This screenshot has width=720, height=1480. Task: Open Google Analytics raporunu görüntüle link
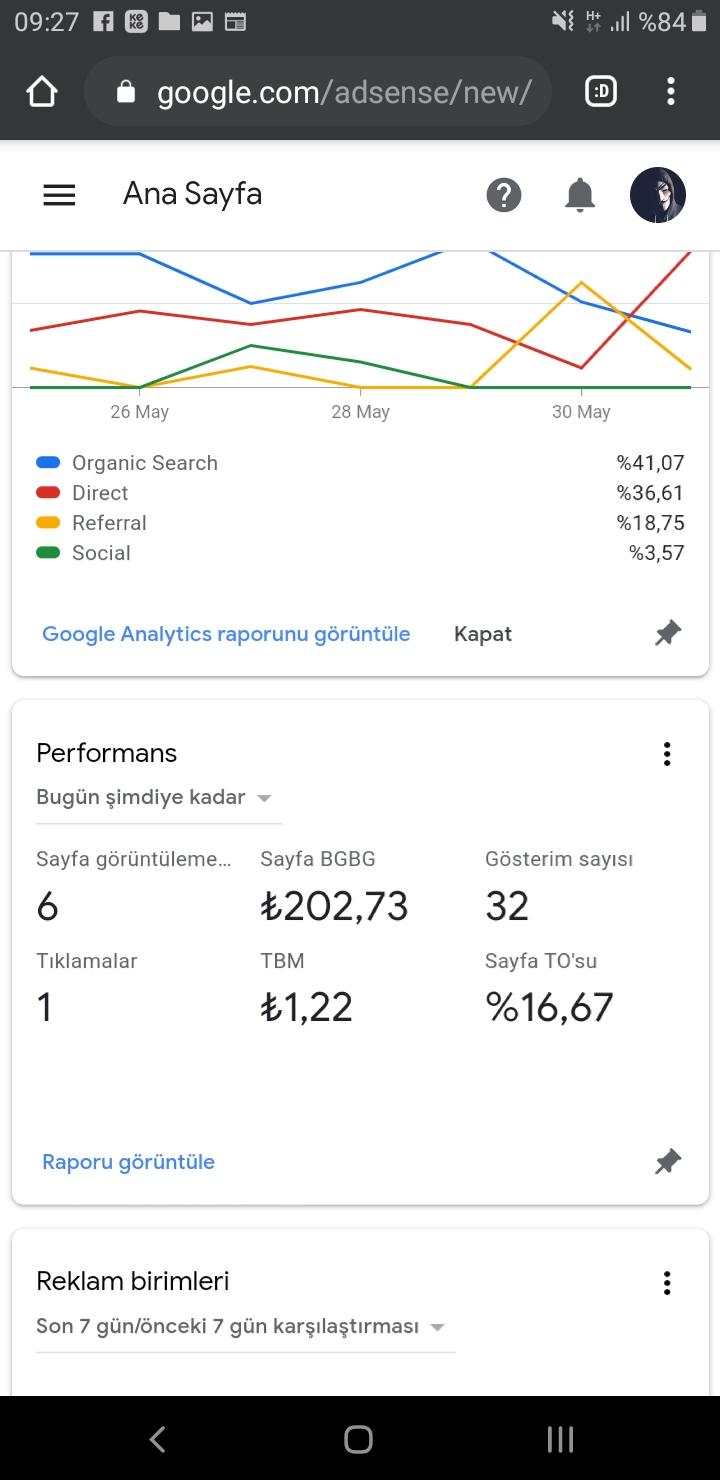[x=226, y=634]
